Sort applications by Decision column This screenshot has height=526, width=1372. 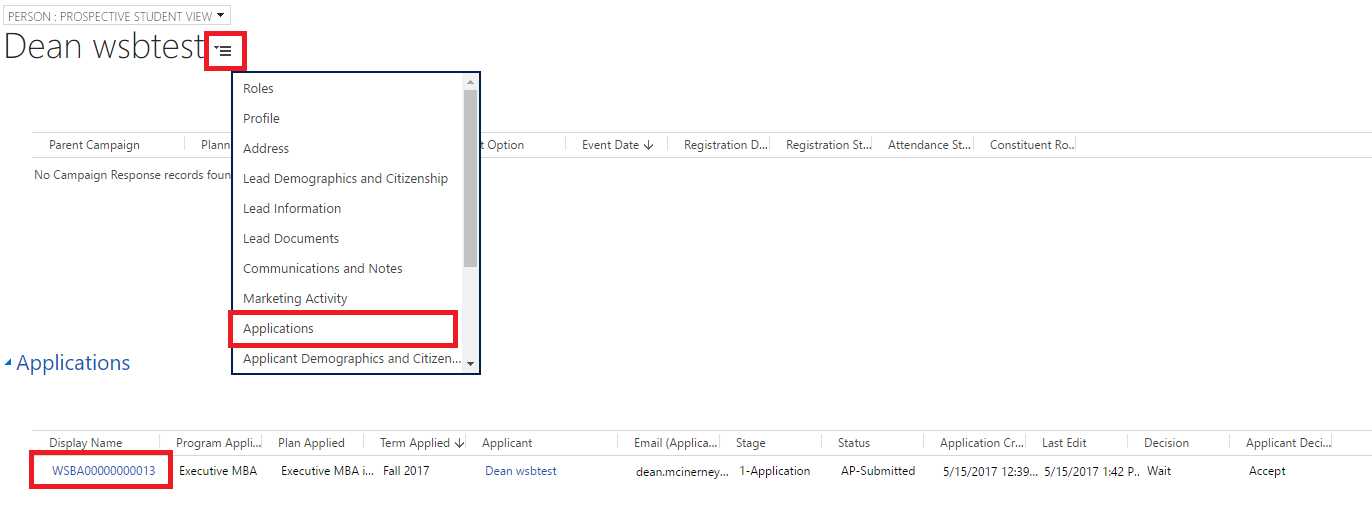1166,443
